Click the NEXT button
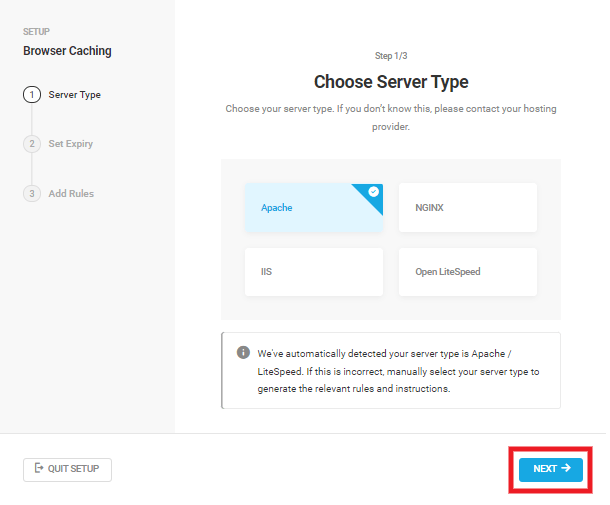Screen dimensions: 610x505 [550, 469]
